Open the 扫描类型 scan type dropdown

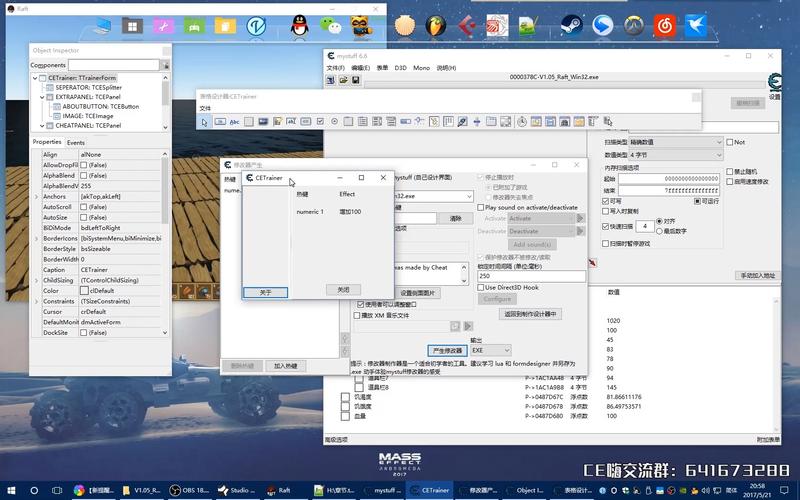[676, 142]
